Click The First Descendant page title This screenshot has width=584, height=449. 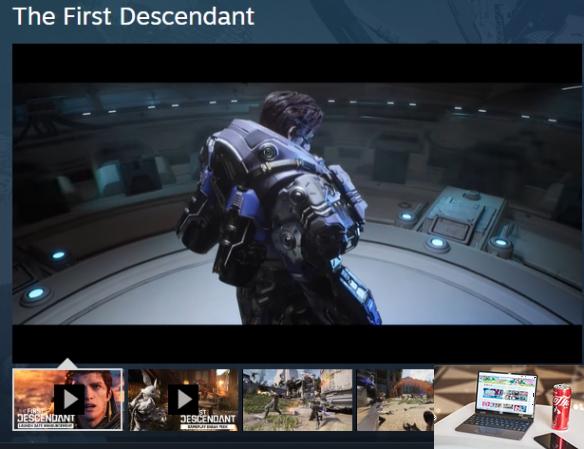[x=133, y=16]
